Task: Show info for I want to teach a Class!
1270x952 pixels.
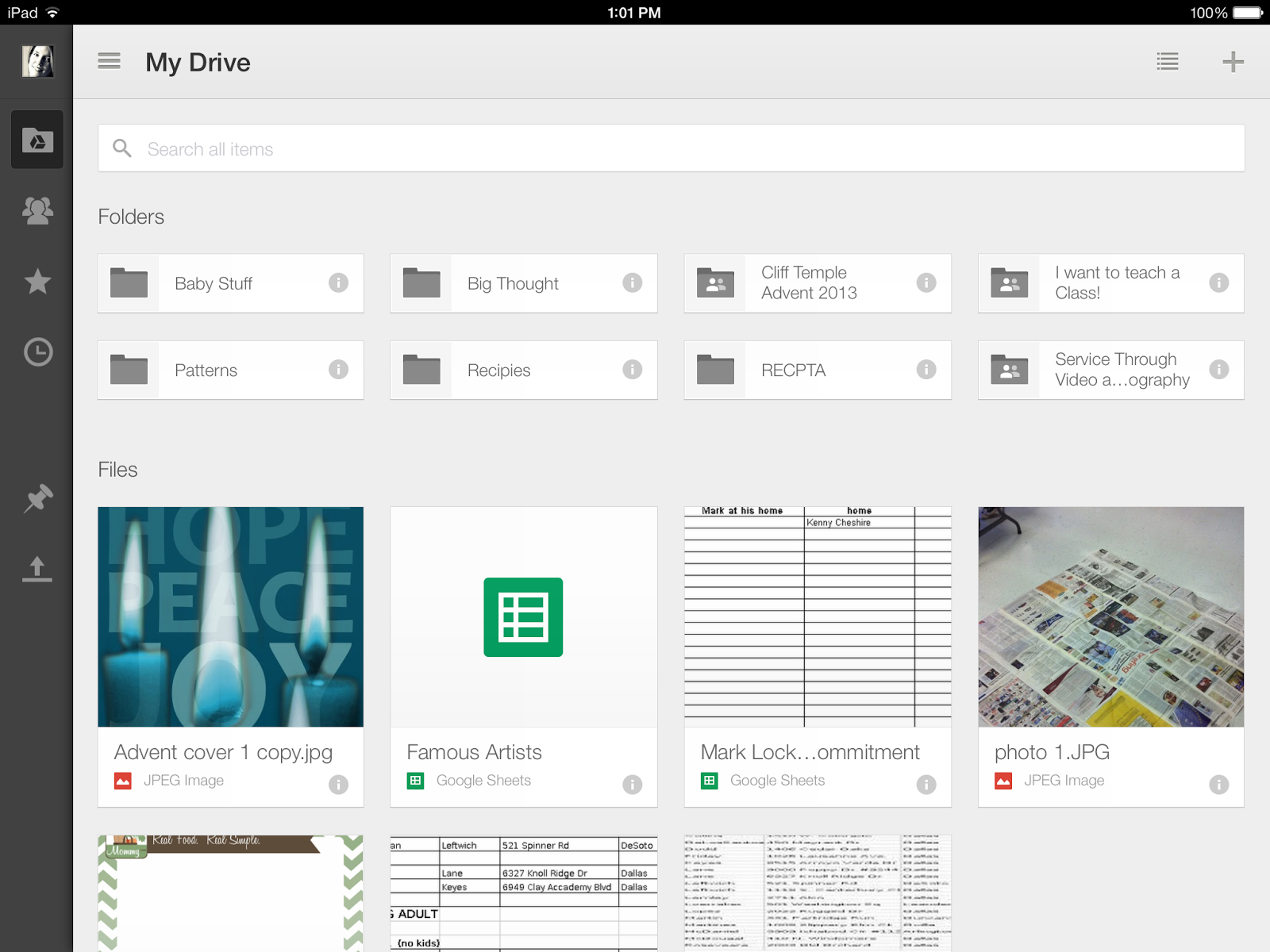Action: tap(1218, 282)
